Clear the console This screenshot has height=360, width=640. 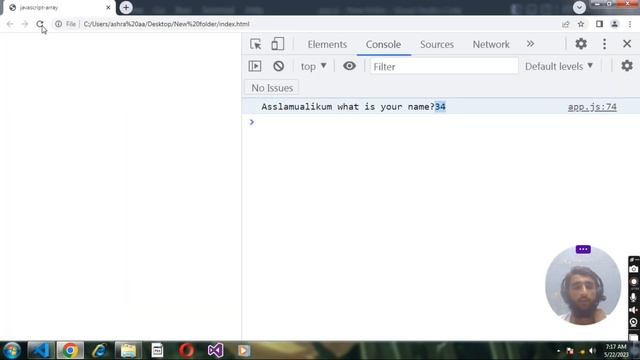(x=278, y=66)
